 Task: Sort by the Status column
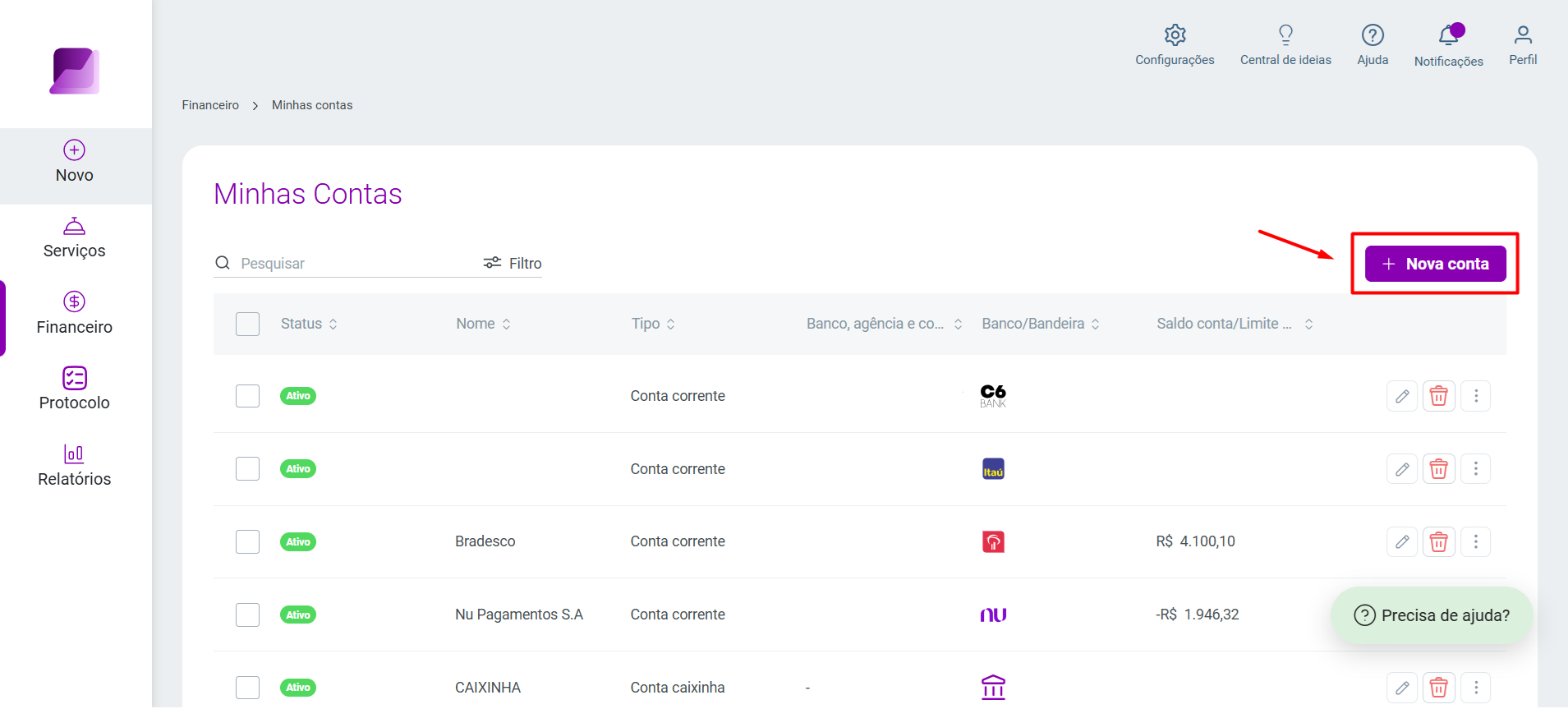[309, 324]
